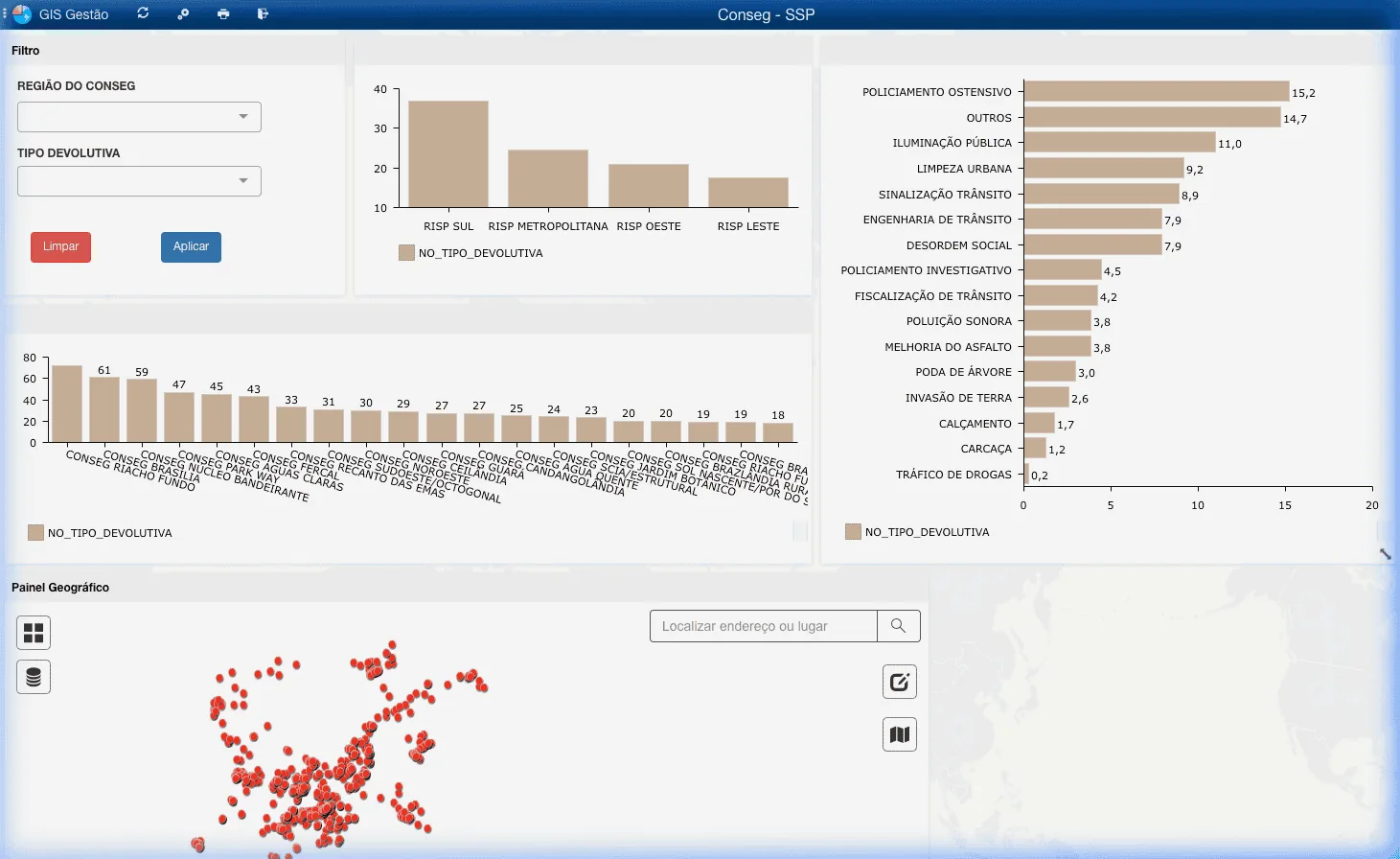Click the Aplicar button
This screenshot has width=1400, height=859.
(191, 246)
